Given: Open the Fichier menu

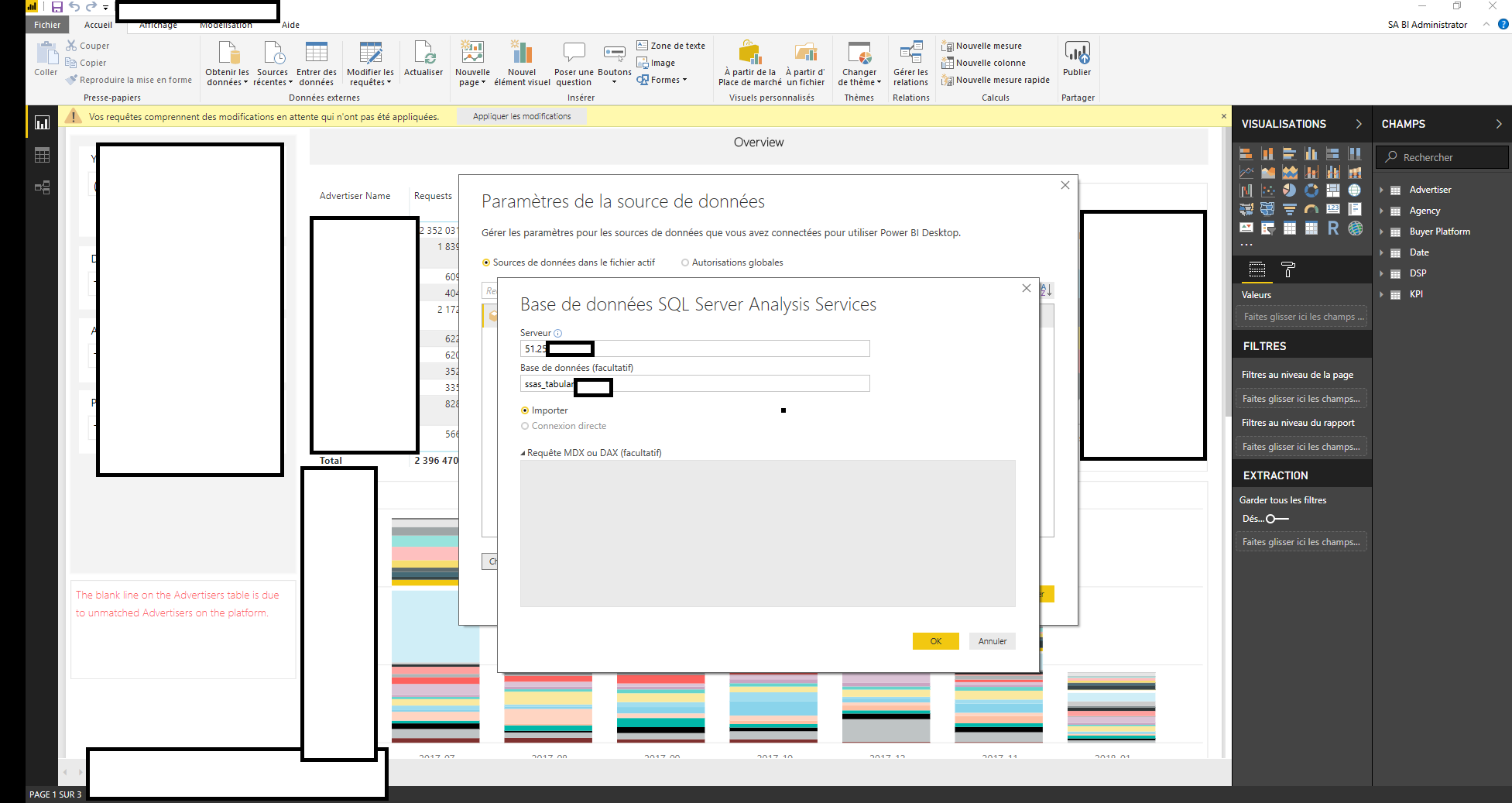Looking at the screenshot, I should (47, 25).
